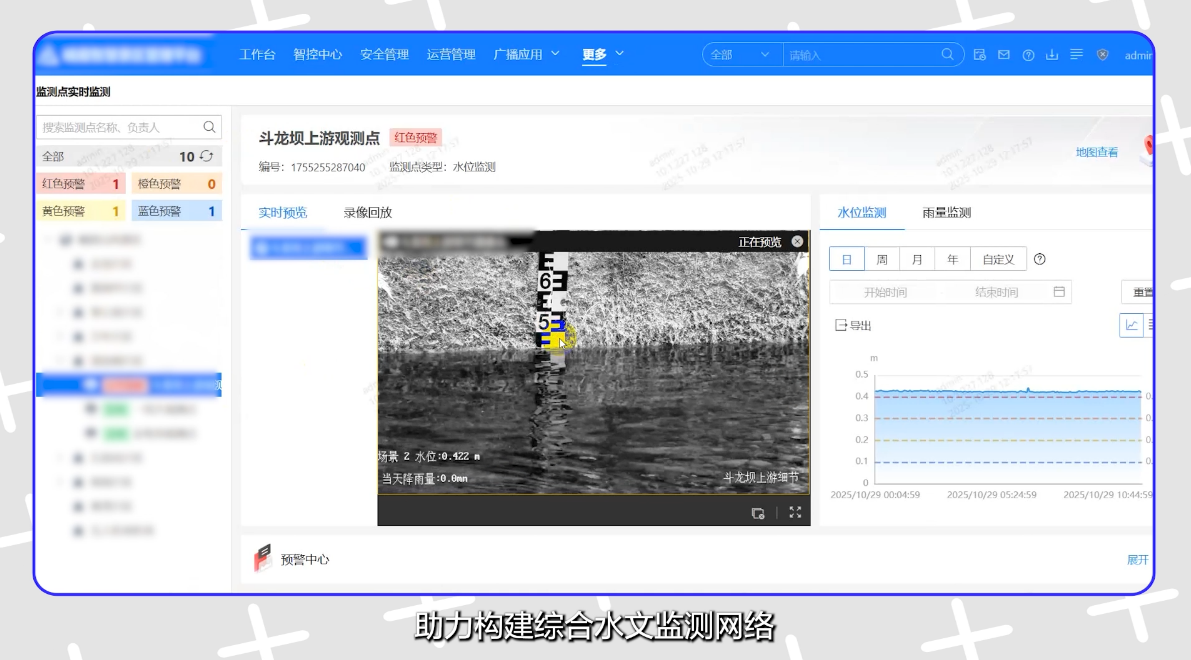Select the 日 (day) time range

[x=846, y=259]
